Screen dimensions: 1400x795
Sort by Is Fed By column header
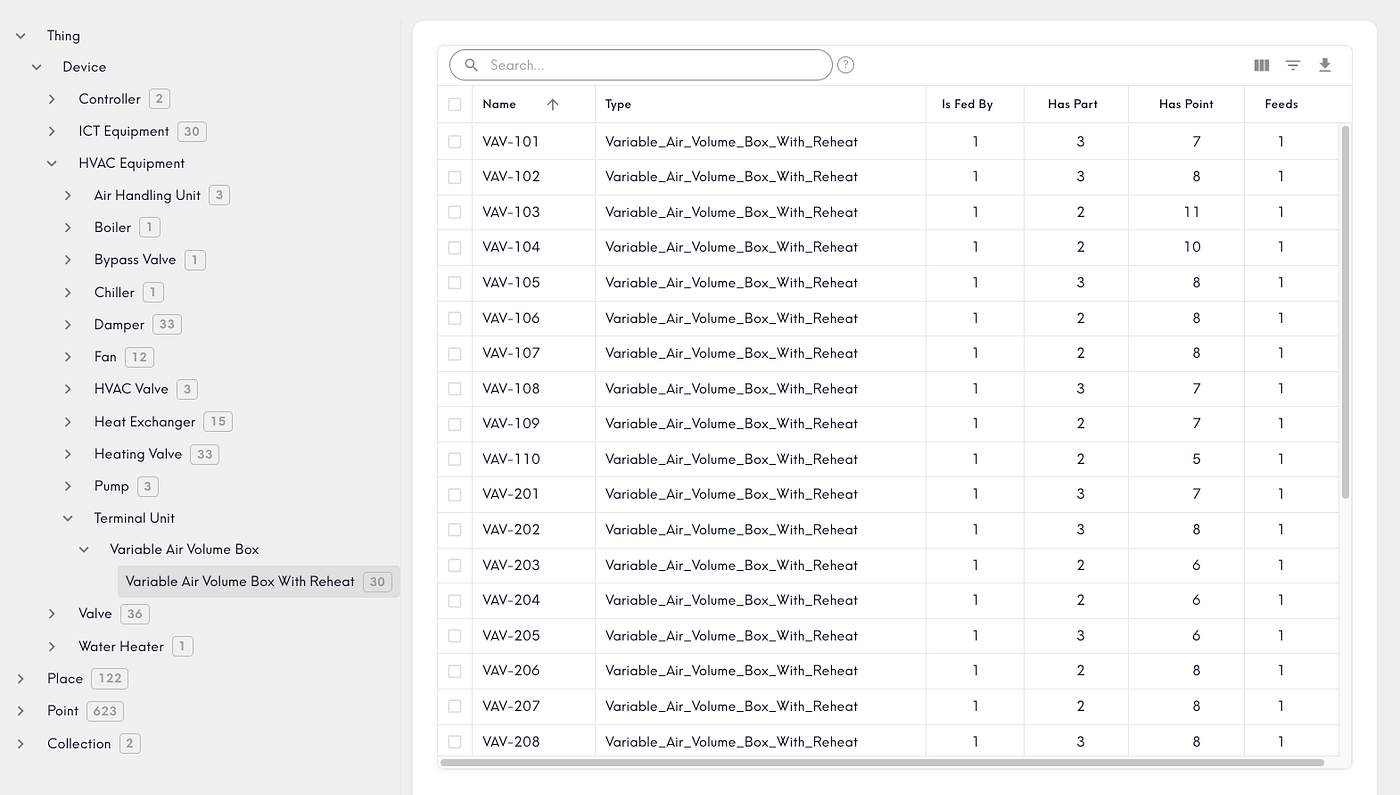coord(967,104)
